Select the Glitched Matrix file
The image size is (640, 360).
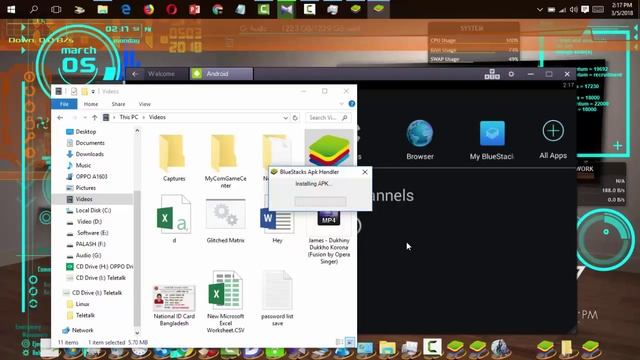pyautogui.click(x=226, y=220)
